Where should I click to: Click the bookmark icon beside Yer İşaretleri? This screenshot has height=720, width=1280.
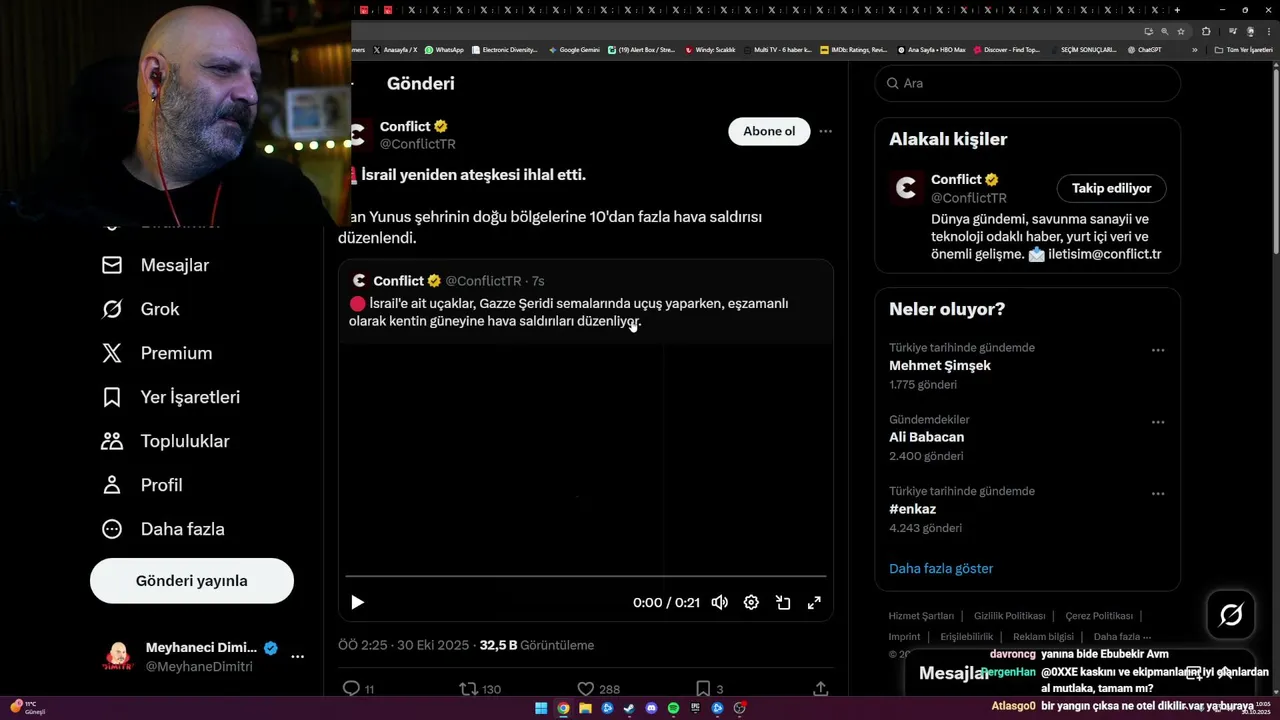pyautogui.click(x=112, y=397)
